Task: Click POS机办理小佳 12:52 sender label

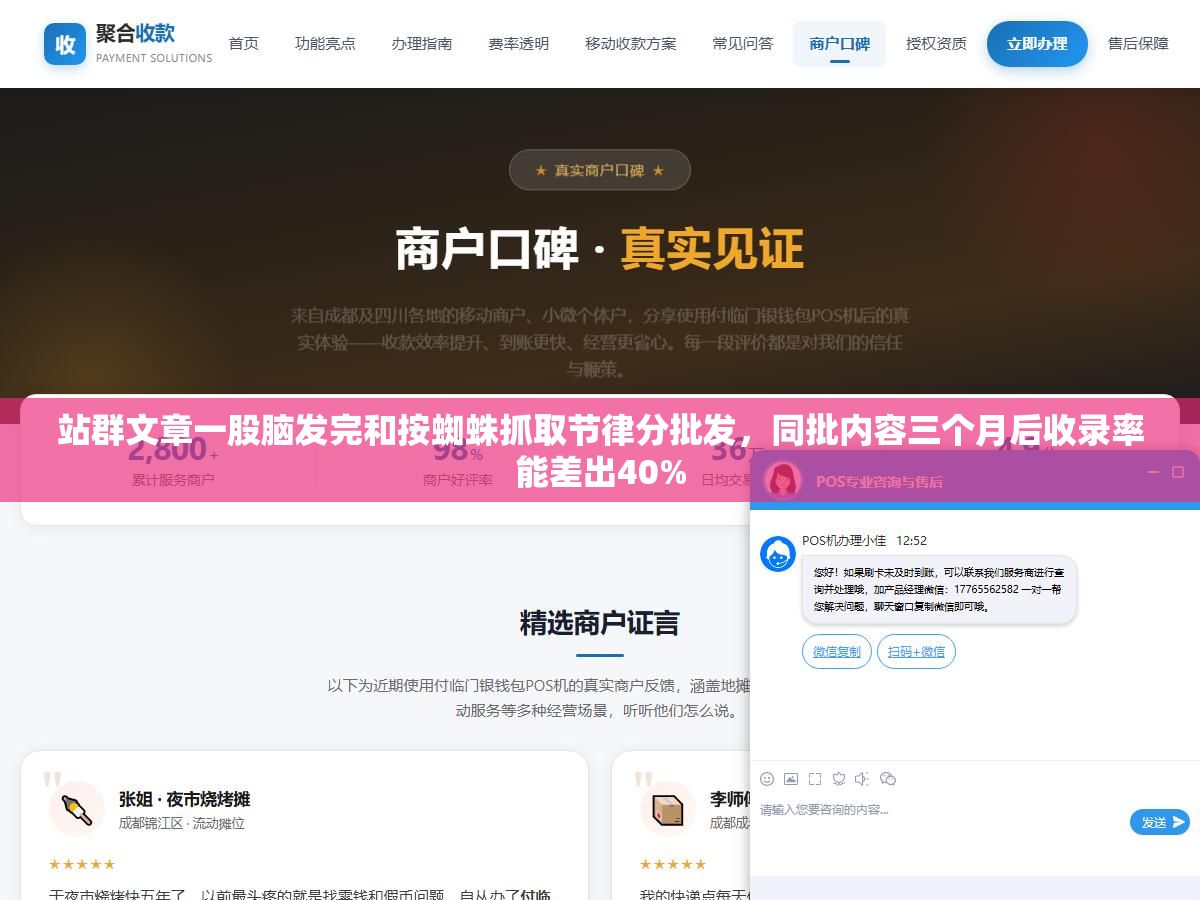Action: tap(864, 540)
